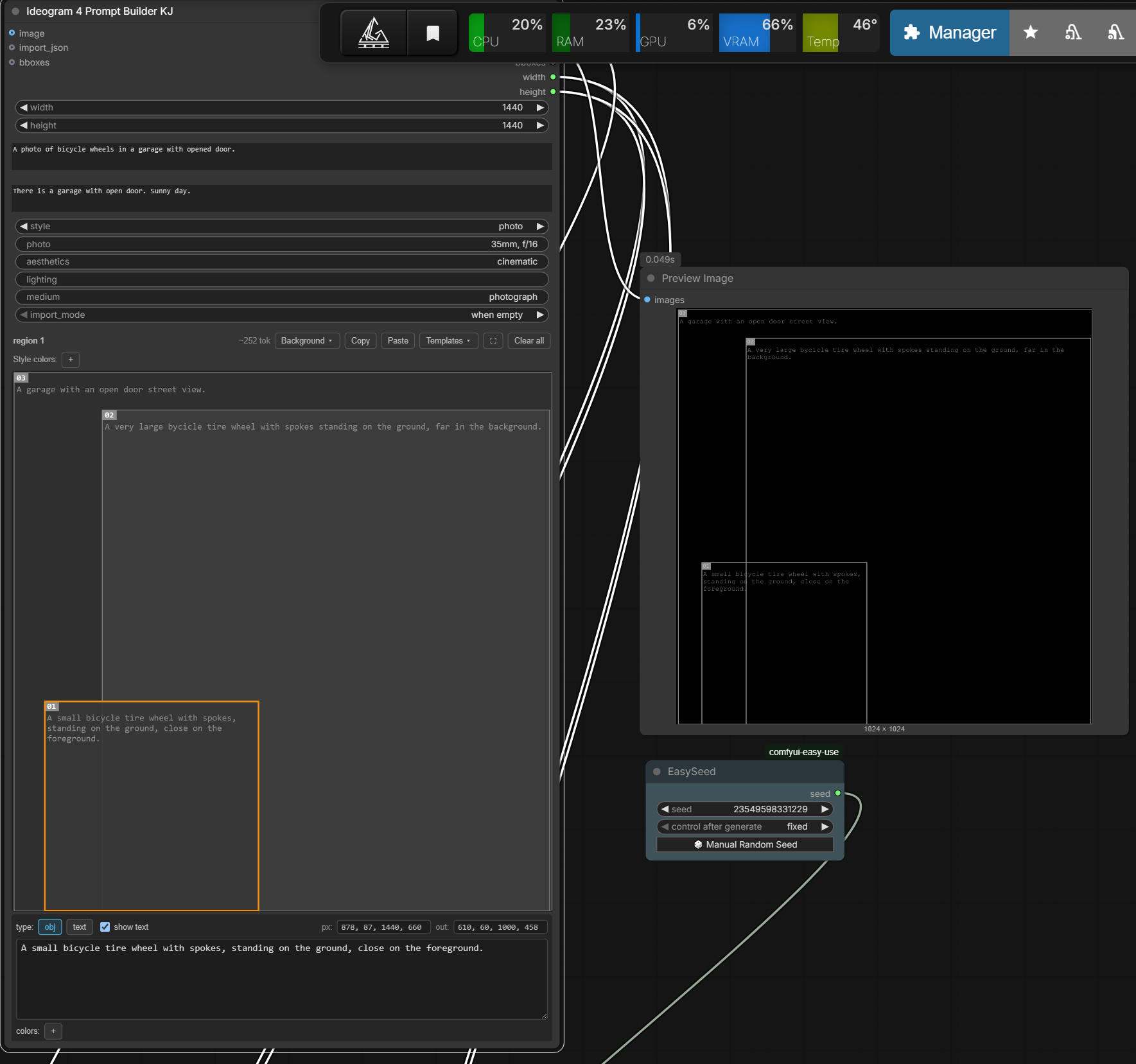This screenshot has width=1136, height=1064.
Task: Select next control after generate option
Action: [x=825, y=827]
